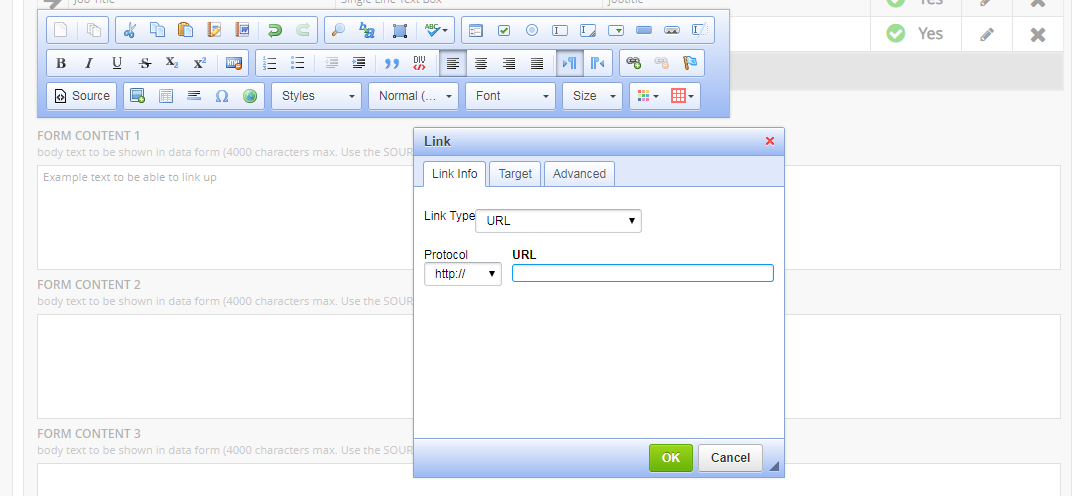Insert Special Character Omega icon
Screen dimensions: 1076x496
point(222,96)
